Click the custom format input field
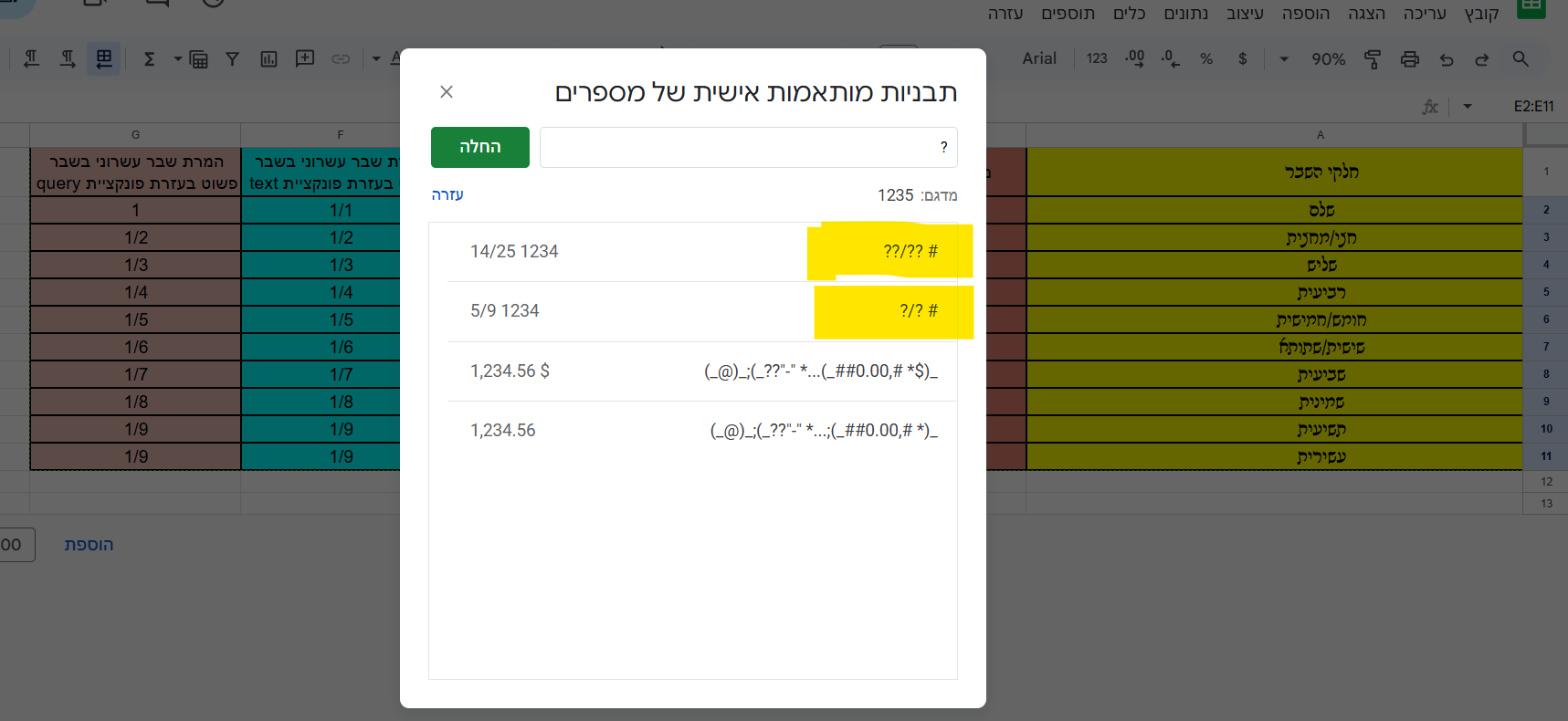 pos(749,147)
